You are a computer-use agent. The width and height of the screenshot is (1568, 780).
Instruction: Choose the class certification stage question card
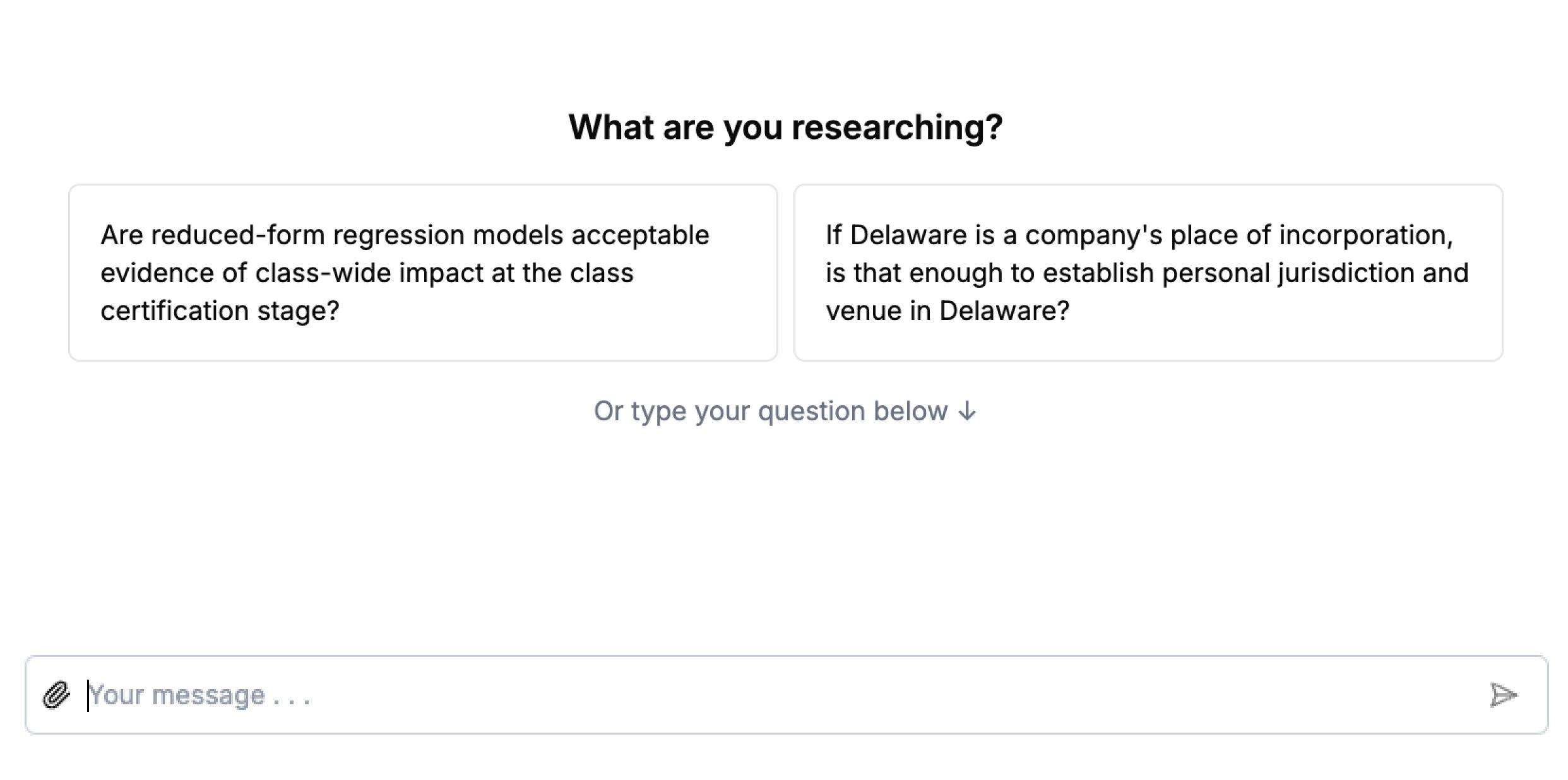coord(423,273)
